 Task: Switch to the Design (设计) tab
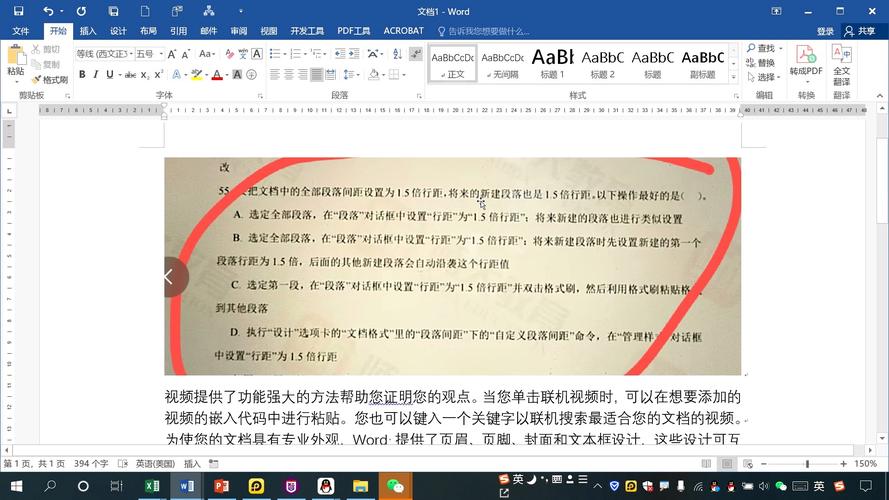click(118, 31)
